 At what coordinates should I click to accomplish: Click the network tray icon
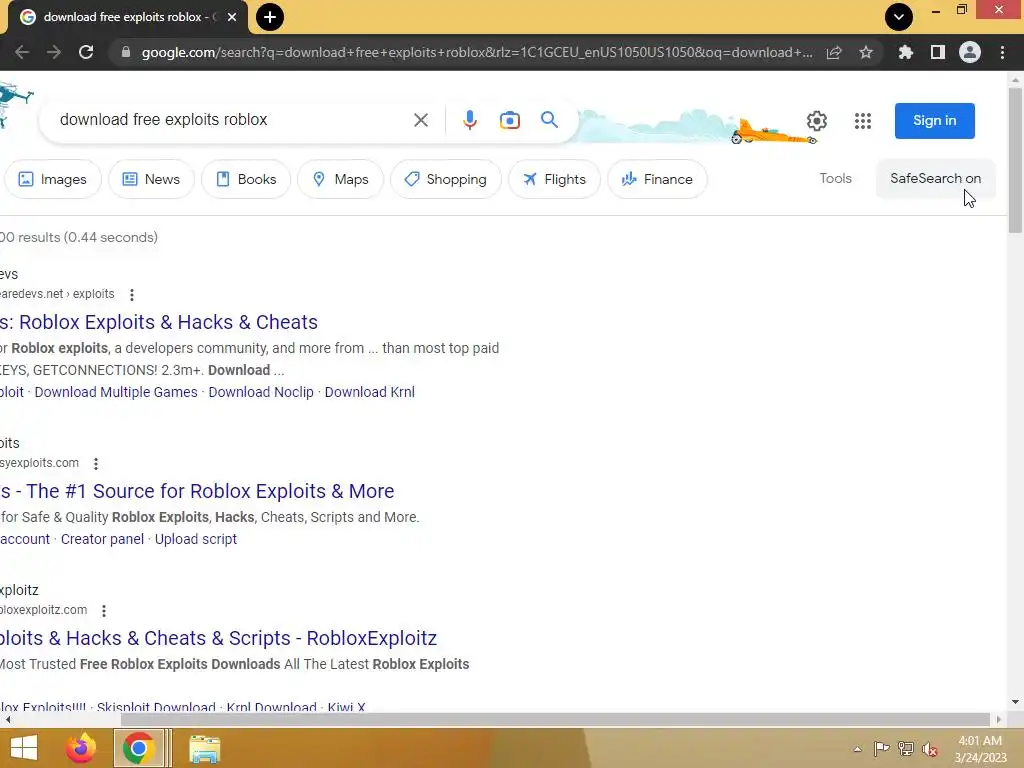coord(906,749)
